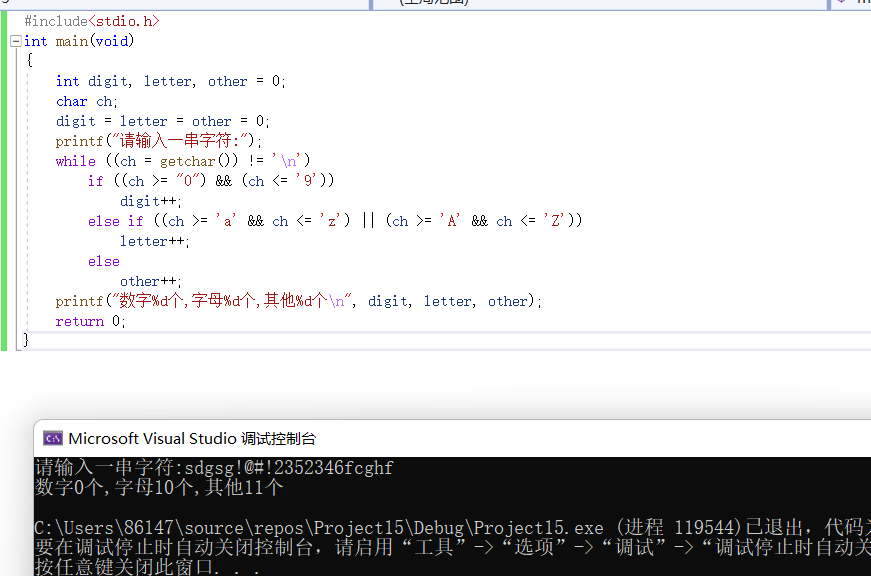This screenshot has width=871, height=576.
Task: Click the 'digit = letter = other = 0;' line
Action: 162,121
